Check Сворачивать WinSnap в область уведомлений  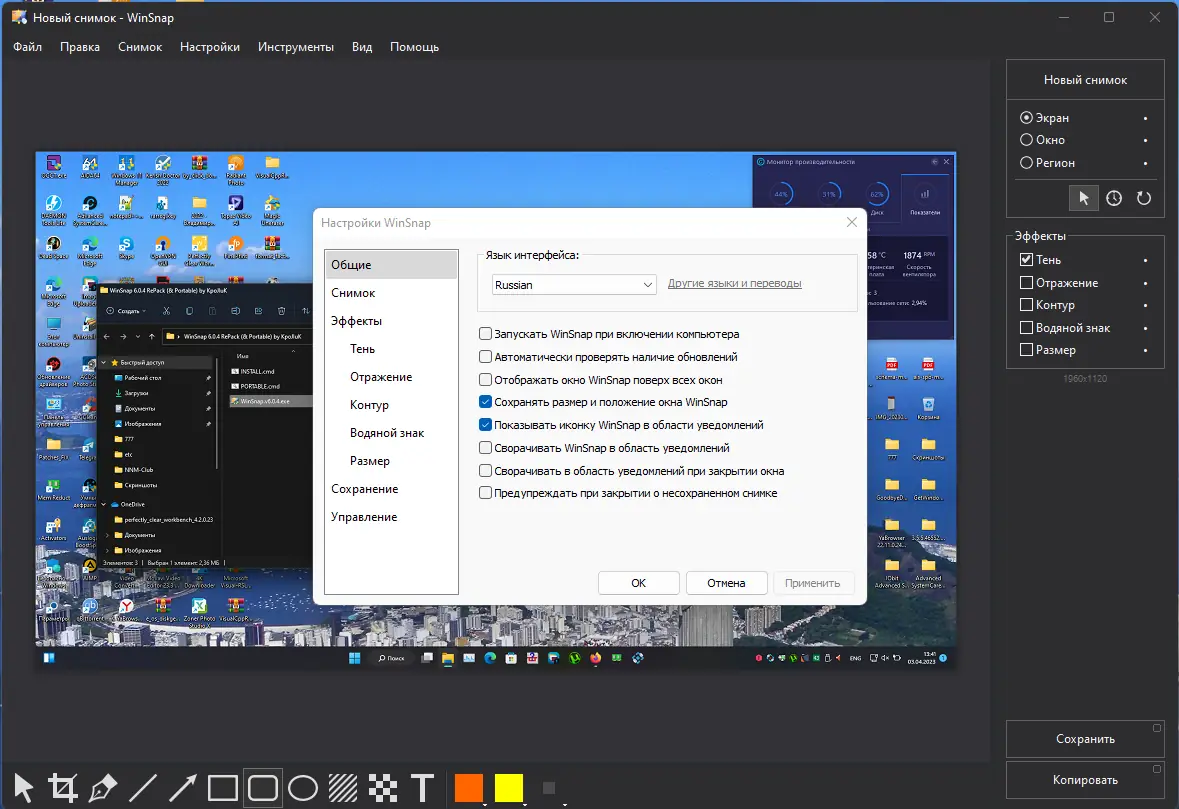click(486, 448)
